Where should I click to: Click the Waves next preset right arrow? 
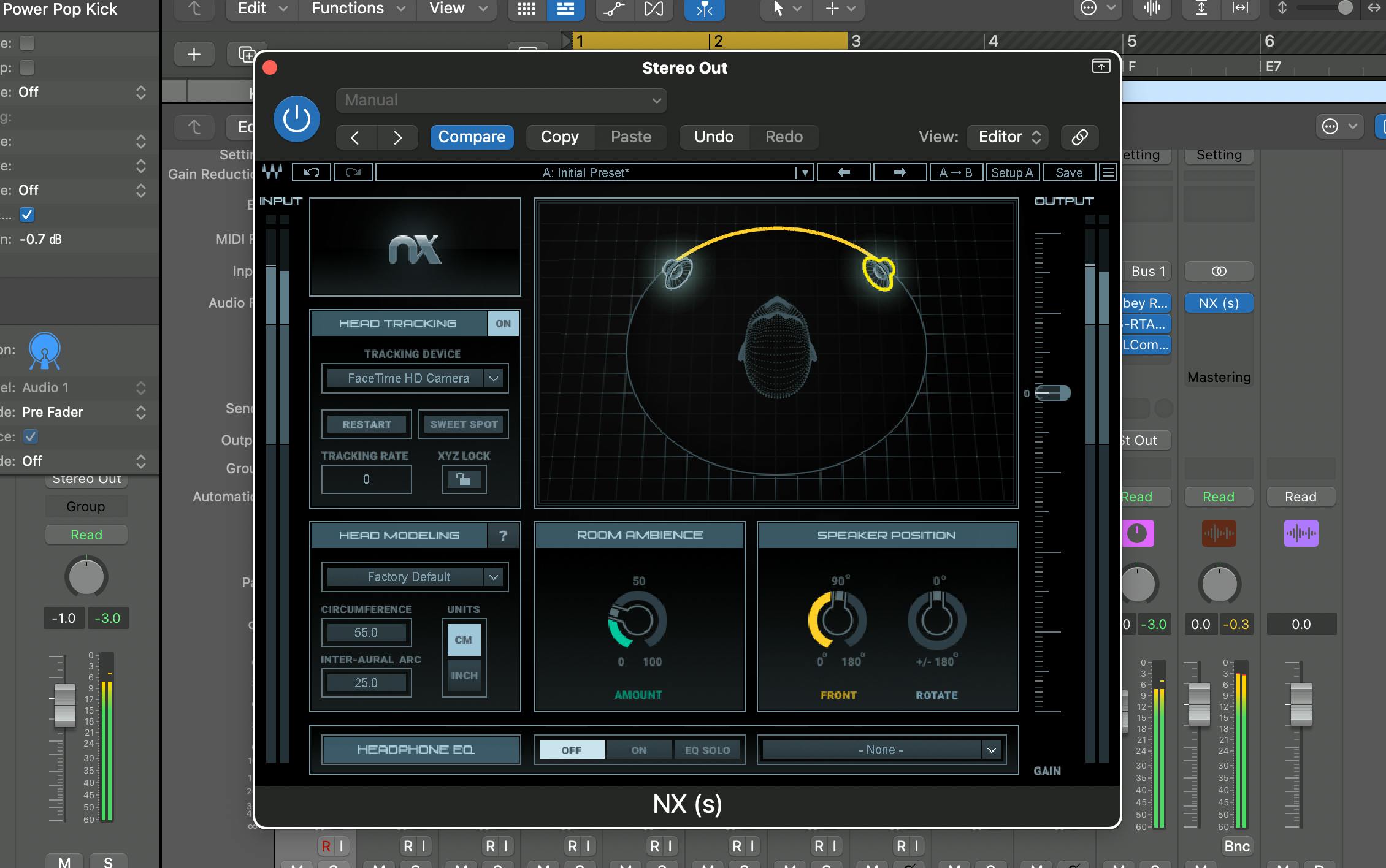point(899,173)
